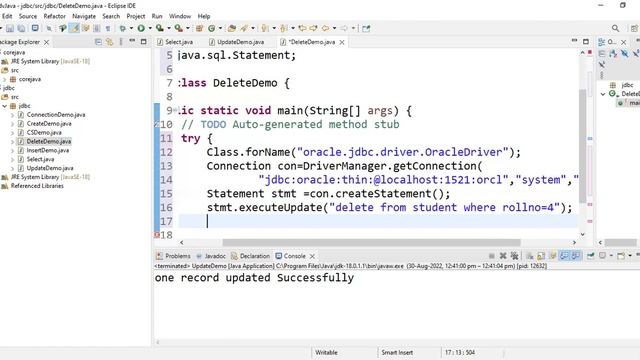The height and width of the screenshot is (360, 640).
Task: Click the Terminate stop square in Console
Action: click(x=492, y=256)
